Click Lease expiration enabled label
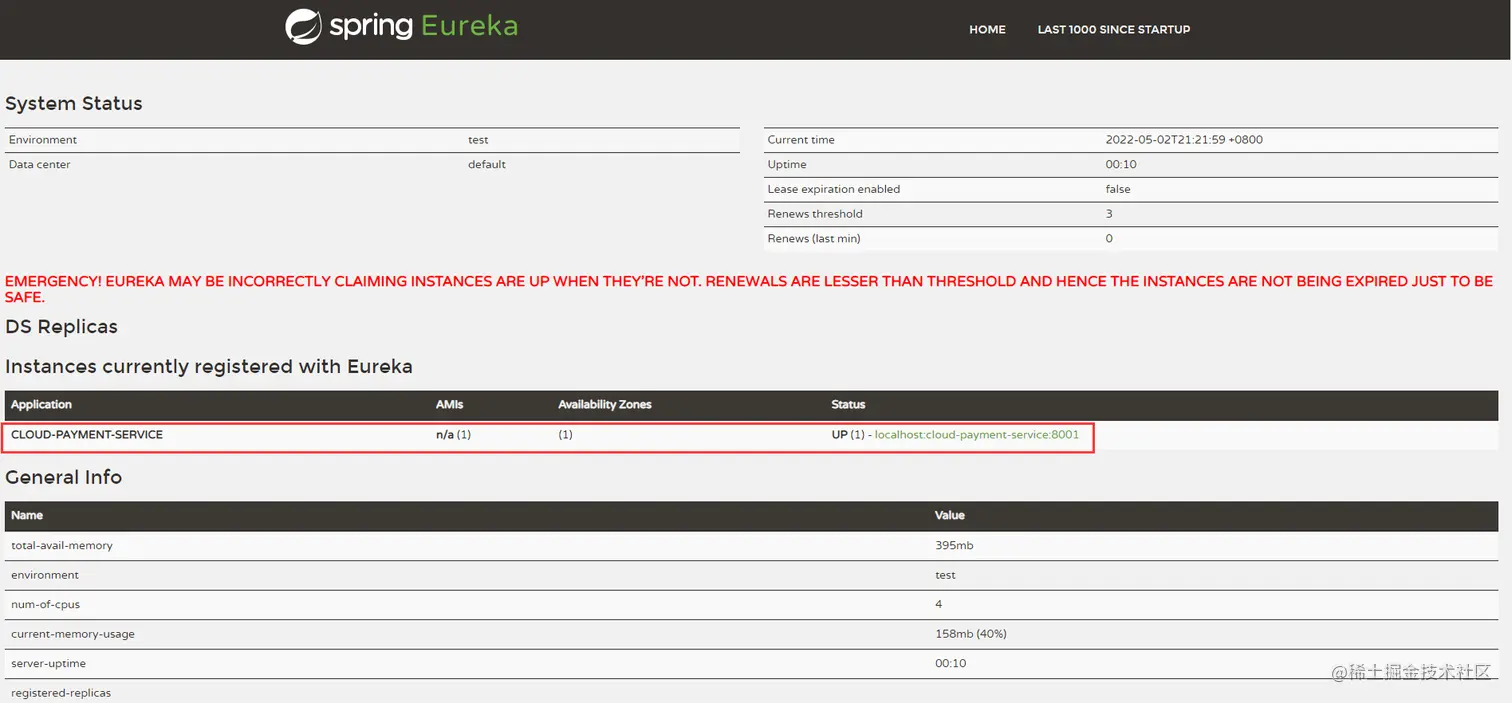This screenshot has height=703, width=1512. (834, 189)
